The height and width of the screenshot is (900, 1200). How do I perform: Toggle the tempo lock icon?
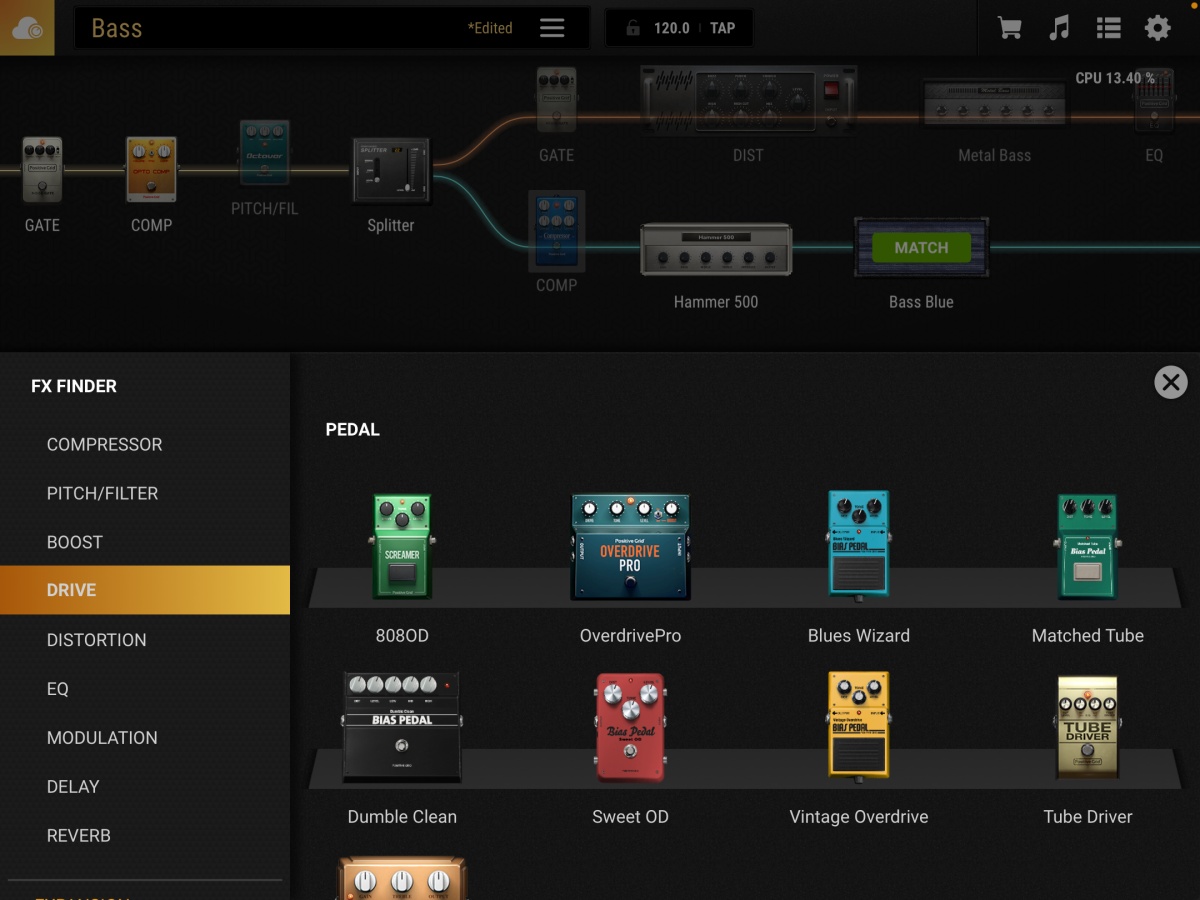click(632, 28)
